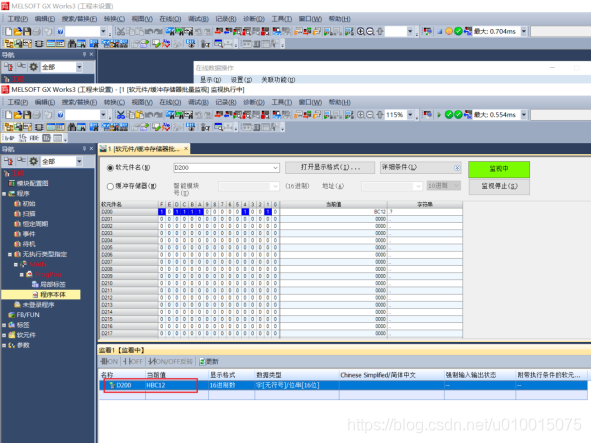Click the Print icon in front window toolbar

(x=37, y=115)
